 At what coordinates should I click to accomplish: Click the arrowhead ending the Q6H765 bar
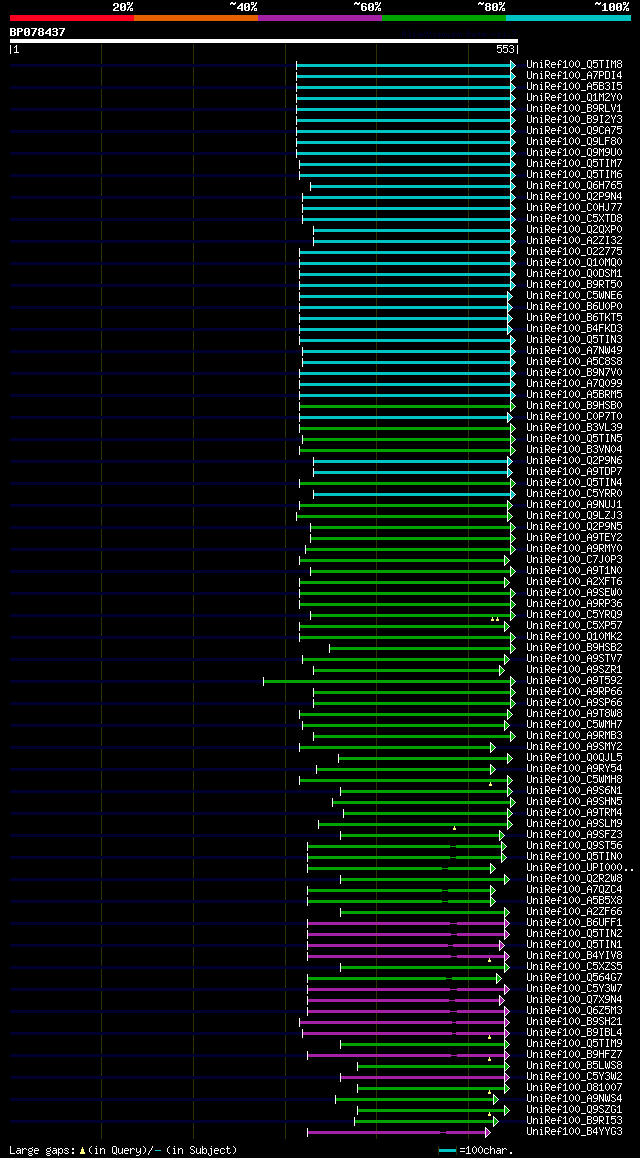[513, 186]
